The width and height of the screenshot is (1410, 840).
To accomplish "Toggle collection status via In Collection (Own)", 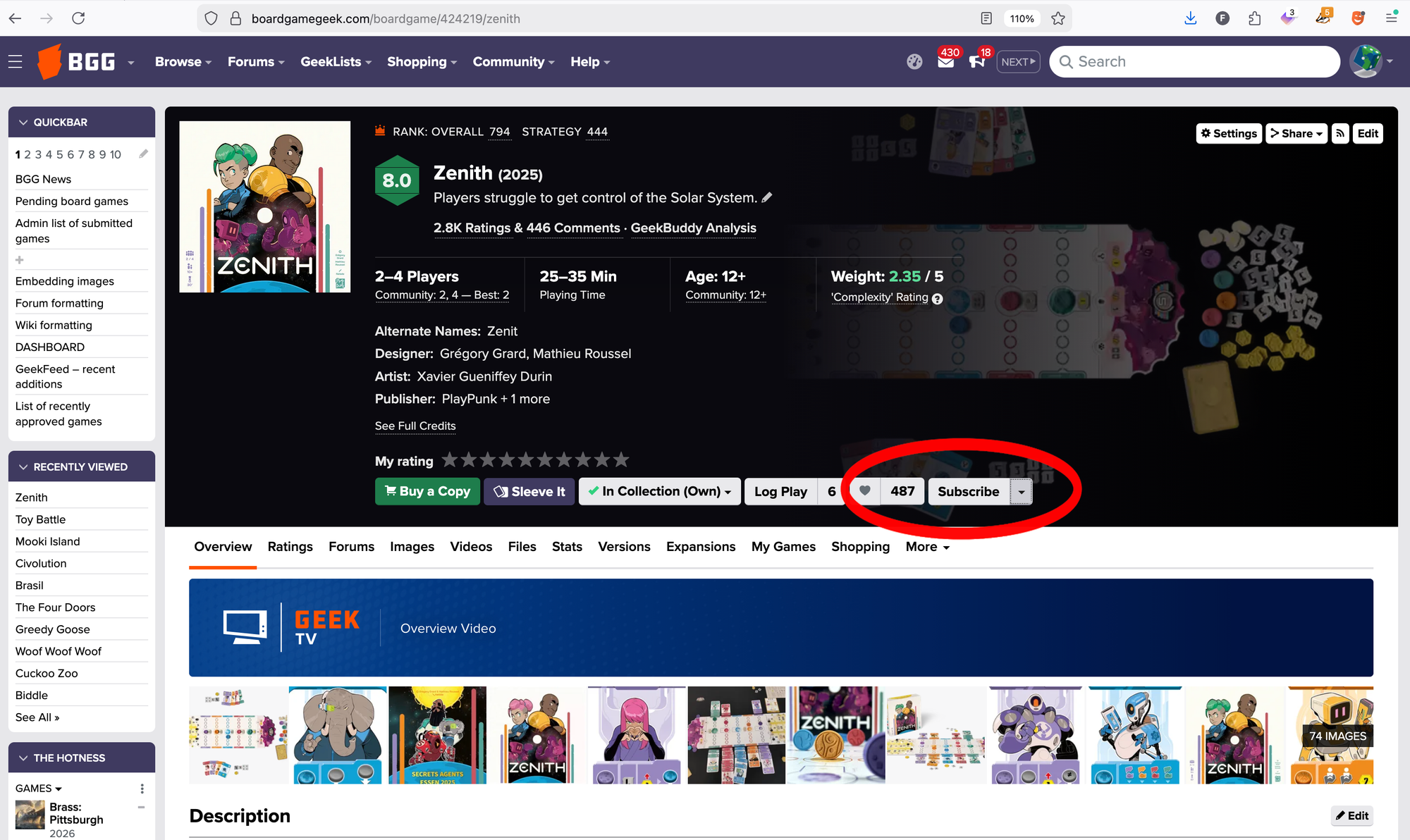I will click(658, 491).
